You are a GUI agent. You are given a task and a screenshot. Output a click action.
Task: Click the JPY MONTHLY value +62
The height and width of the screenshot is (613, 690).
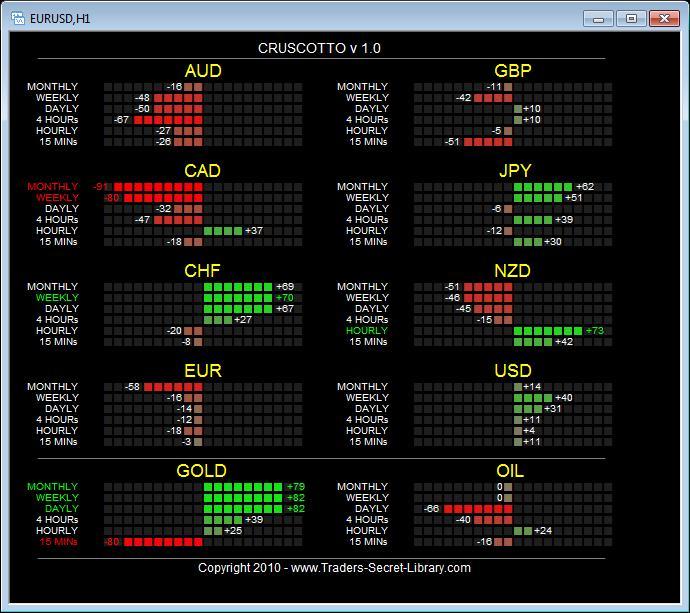[585, 187]
